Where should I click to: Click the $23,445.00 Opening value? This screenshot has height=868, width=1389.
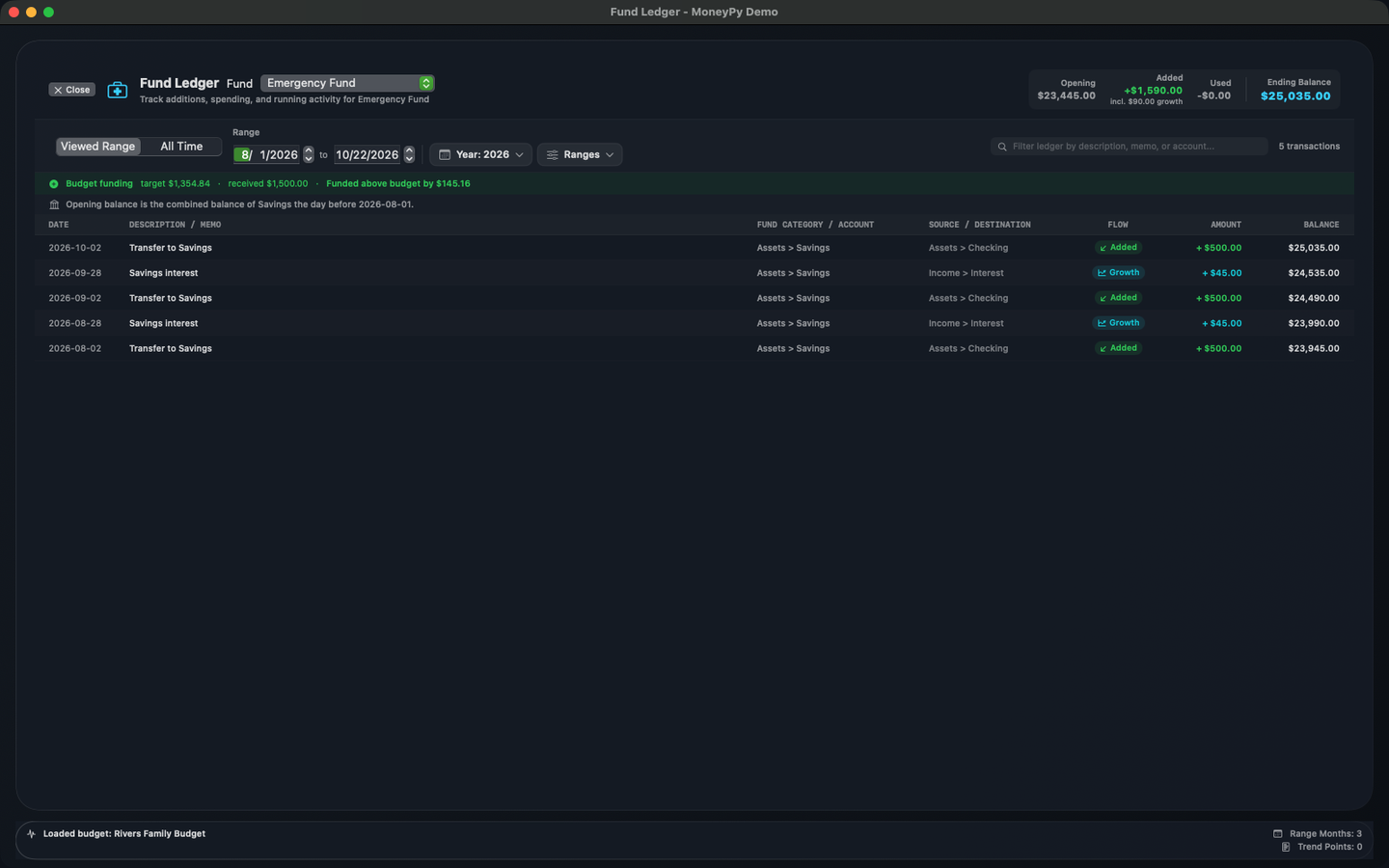pyautogui.click(x=1066, y=95)
